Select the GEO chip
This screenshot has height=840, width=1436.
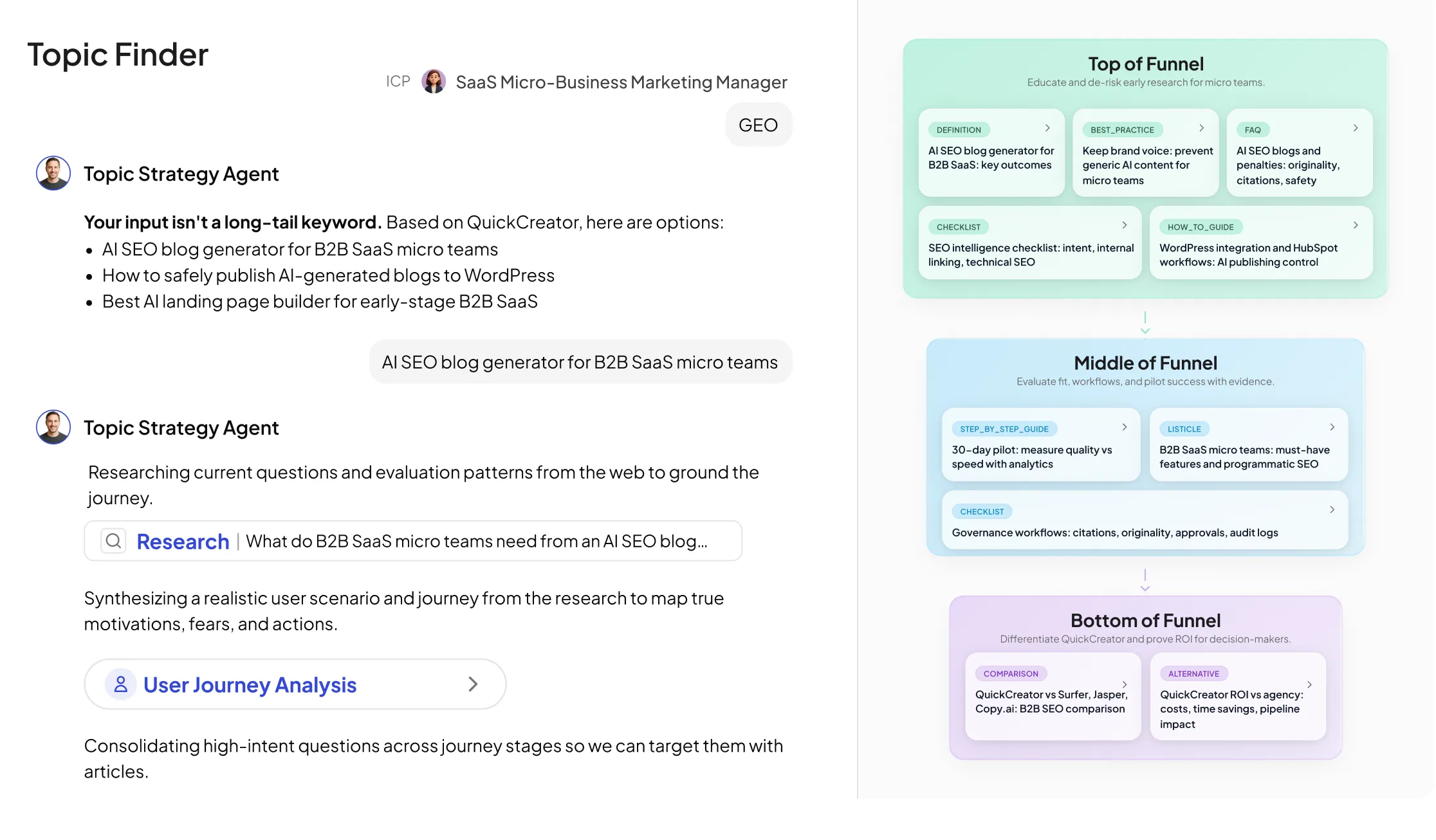pyautogui.click(x=759, y=124)
